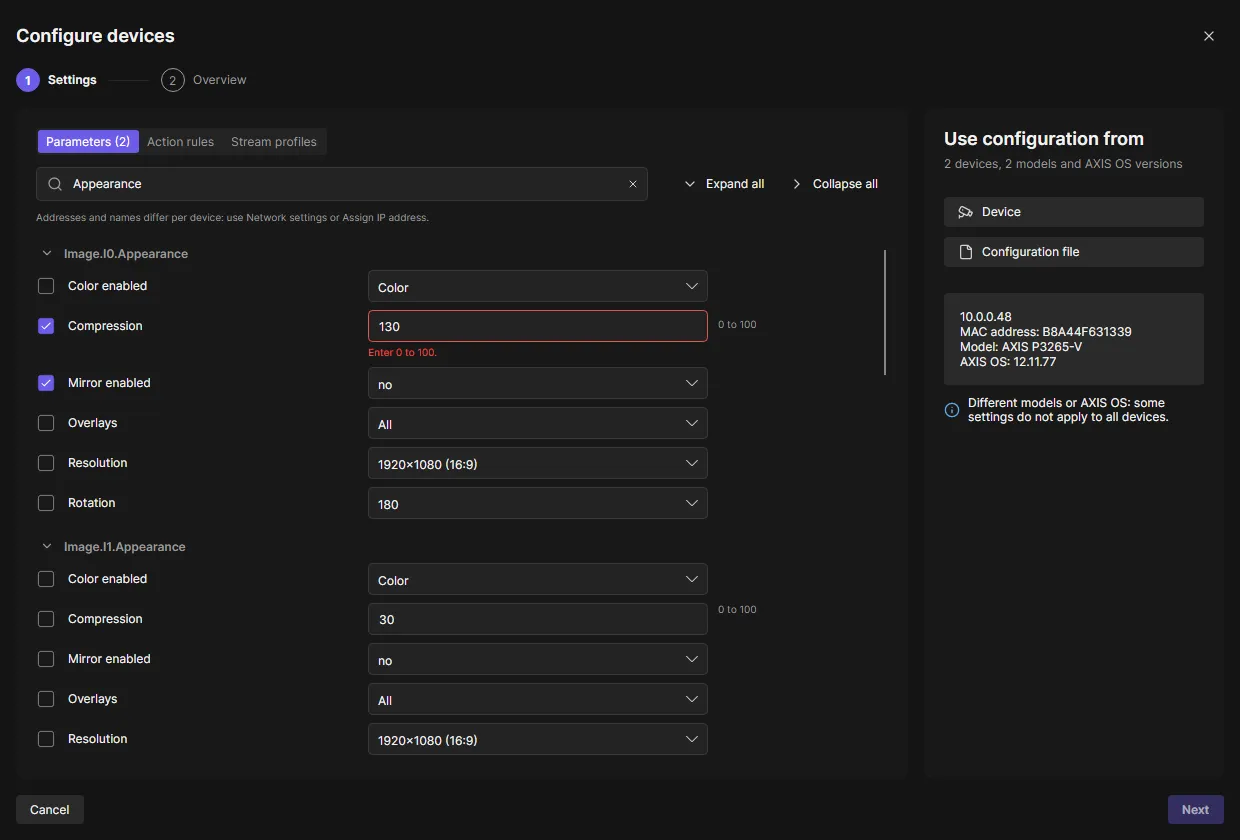1240x840 pixels.
Task: Check I1 Color enabled checkbox
Action: coord(46,579)
